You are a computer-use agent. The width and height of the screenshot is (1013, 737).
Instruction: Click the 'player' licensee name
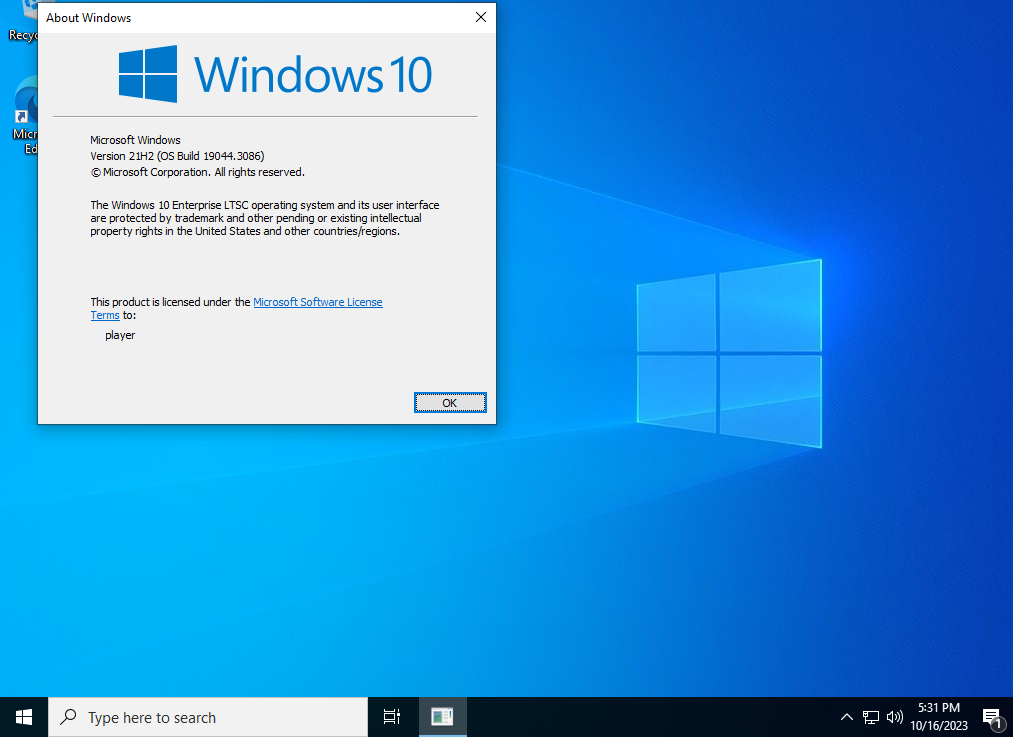tap(120, 335)
